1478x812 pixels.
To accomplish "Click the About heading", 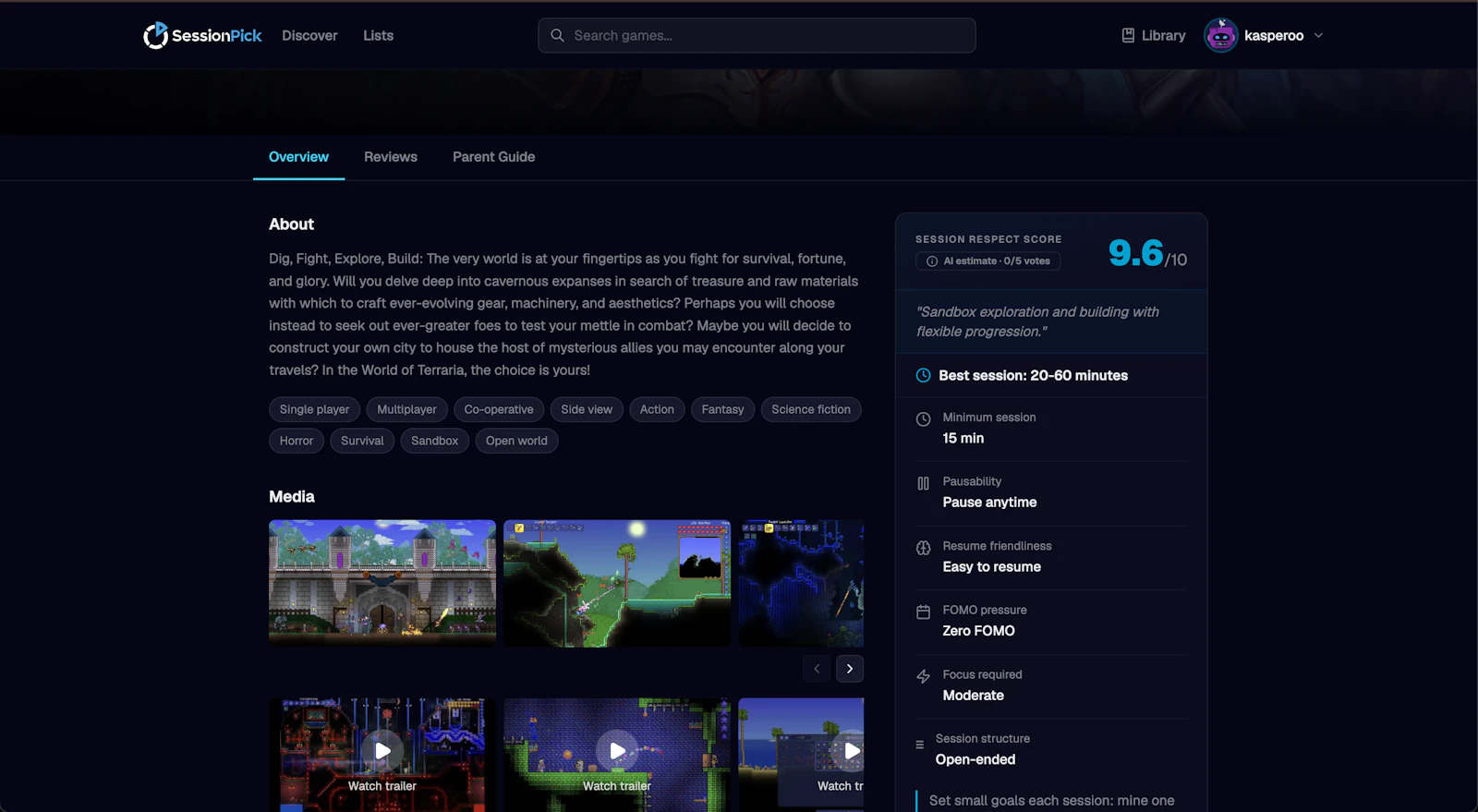I will pyautogui.click(x=291, y=224).
